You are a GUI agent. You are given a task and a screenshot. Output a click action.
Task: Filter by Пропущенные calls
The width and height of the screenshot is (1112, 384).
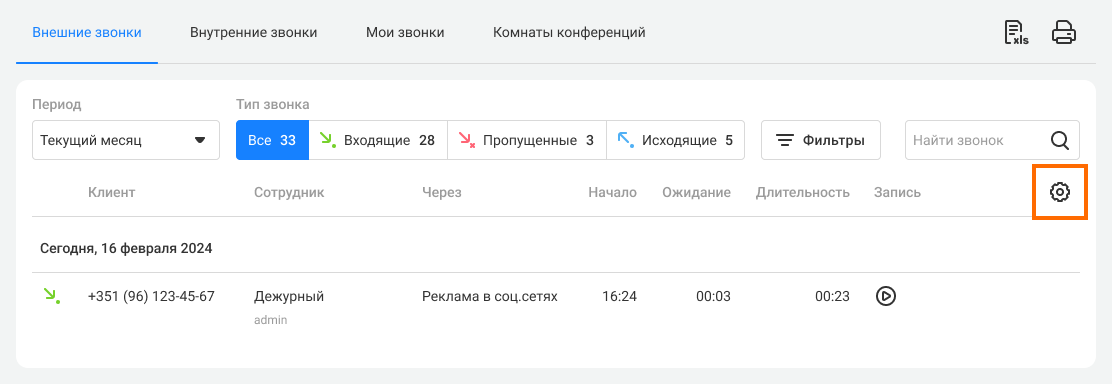pyautogui.click(x=527, y=141)
